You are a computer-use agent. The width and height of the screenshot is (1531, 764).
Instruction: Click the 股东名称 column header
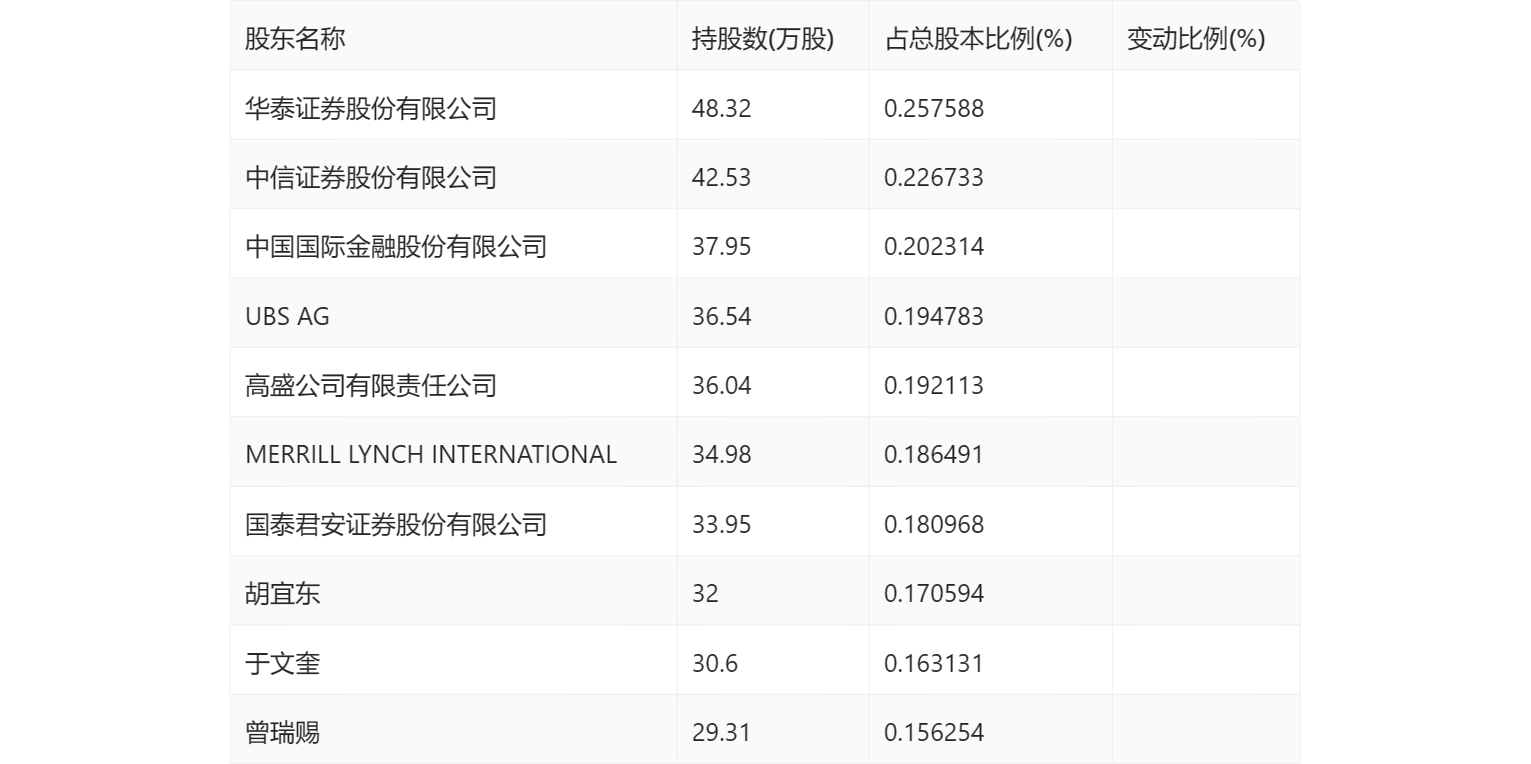click(295, 39)
